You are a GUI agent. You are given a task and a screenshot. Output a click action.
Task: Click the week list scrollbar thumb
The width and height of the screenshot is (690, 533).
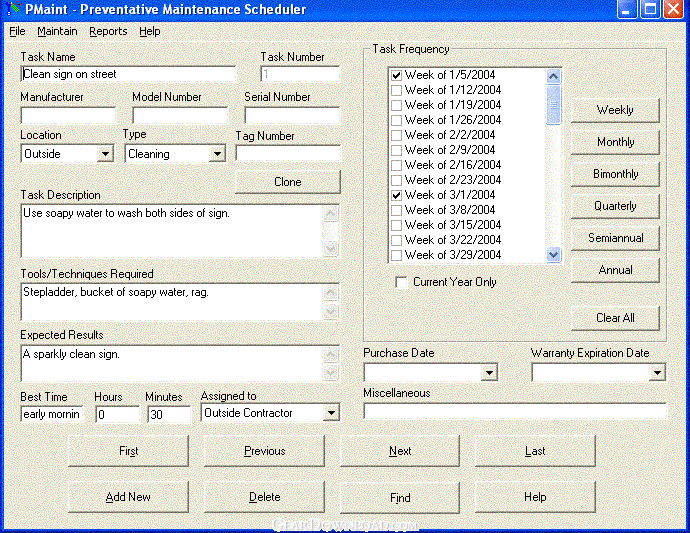[x=554, y=105]
